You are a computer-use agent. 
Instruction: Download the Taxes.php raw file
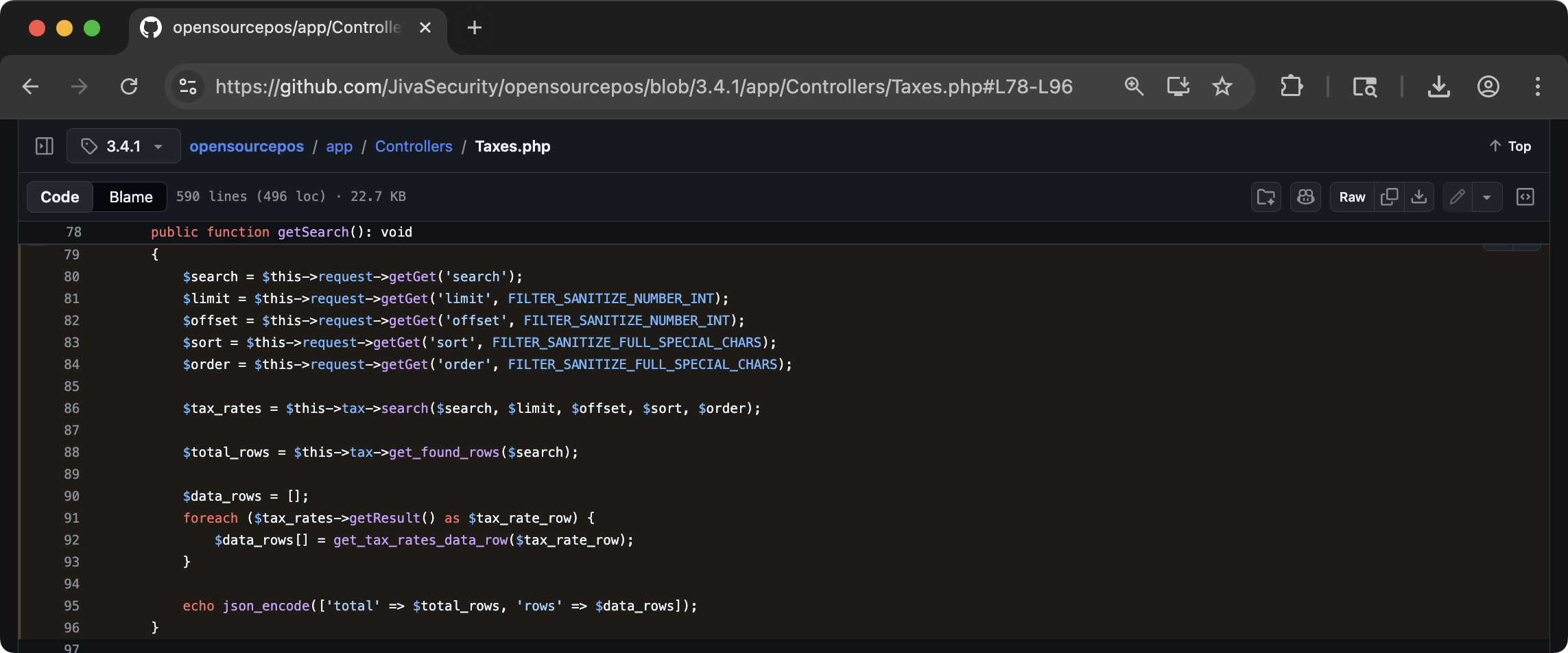[1419, 197]
